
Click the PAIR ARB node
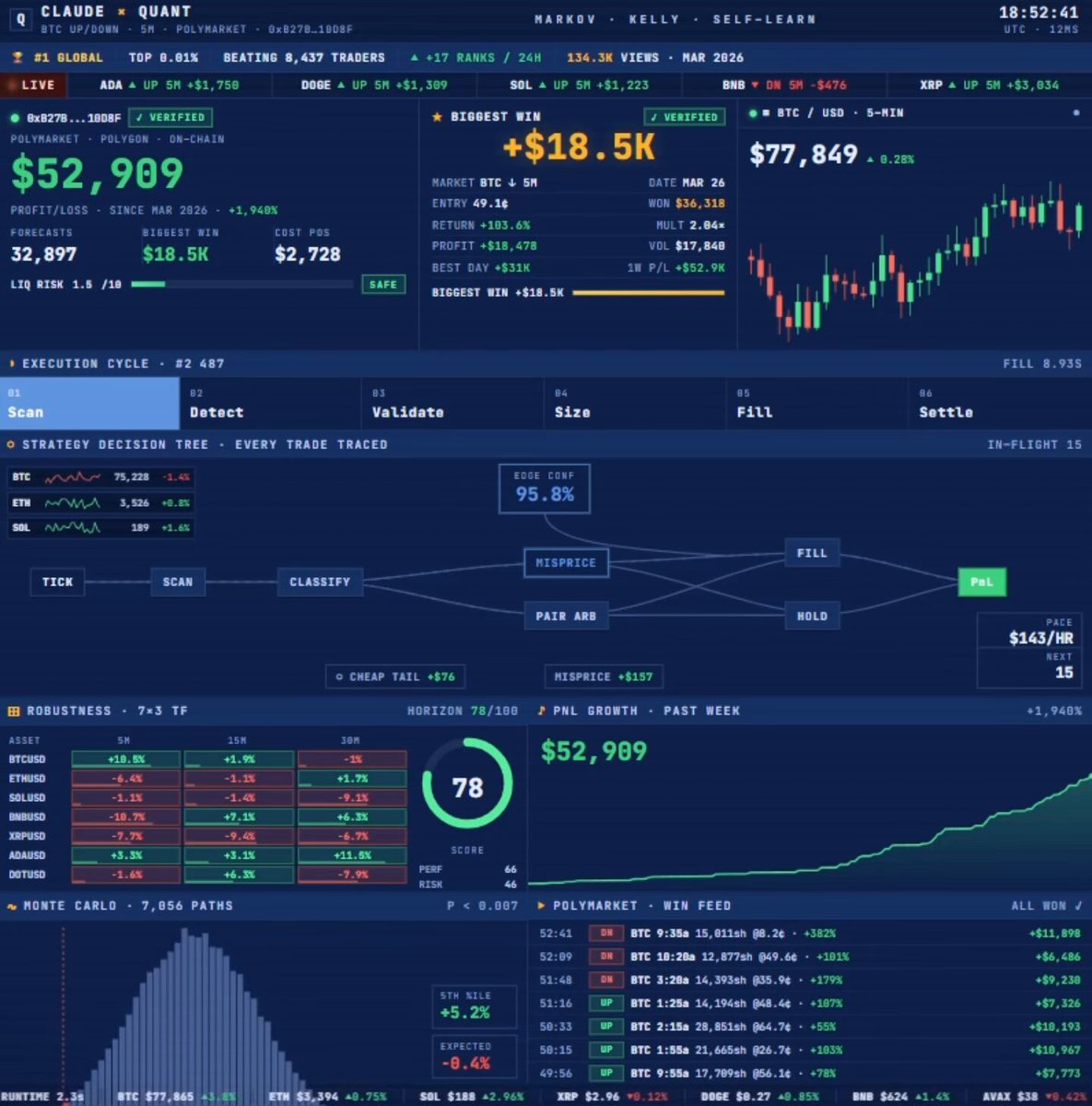coord(566,616)
